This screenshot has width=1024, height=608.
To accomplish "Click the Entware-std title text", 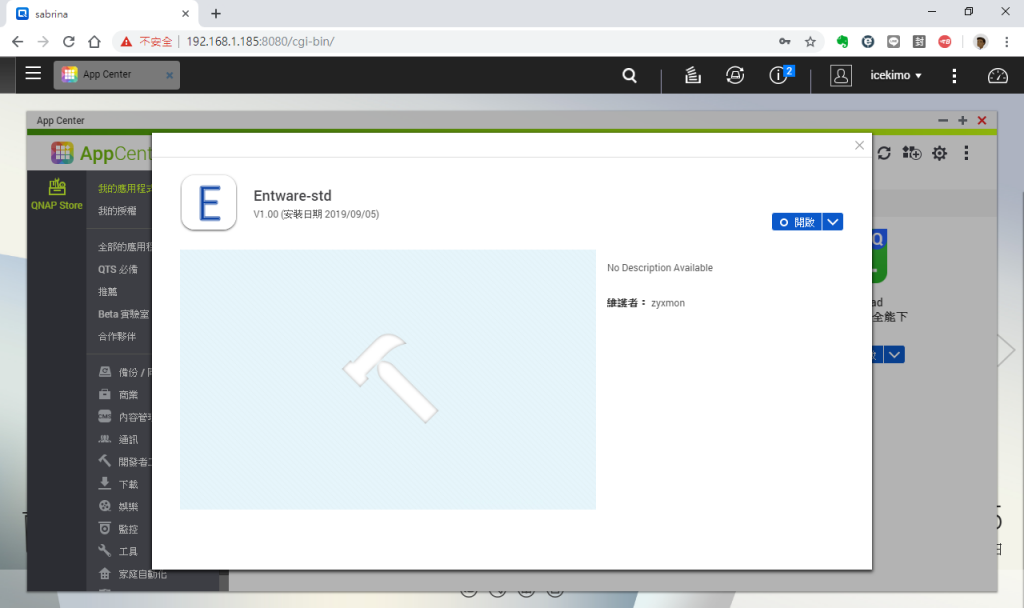I will coord(293,196).
